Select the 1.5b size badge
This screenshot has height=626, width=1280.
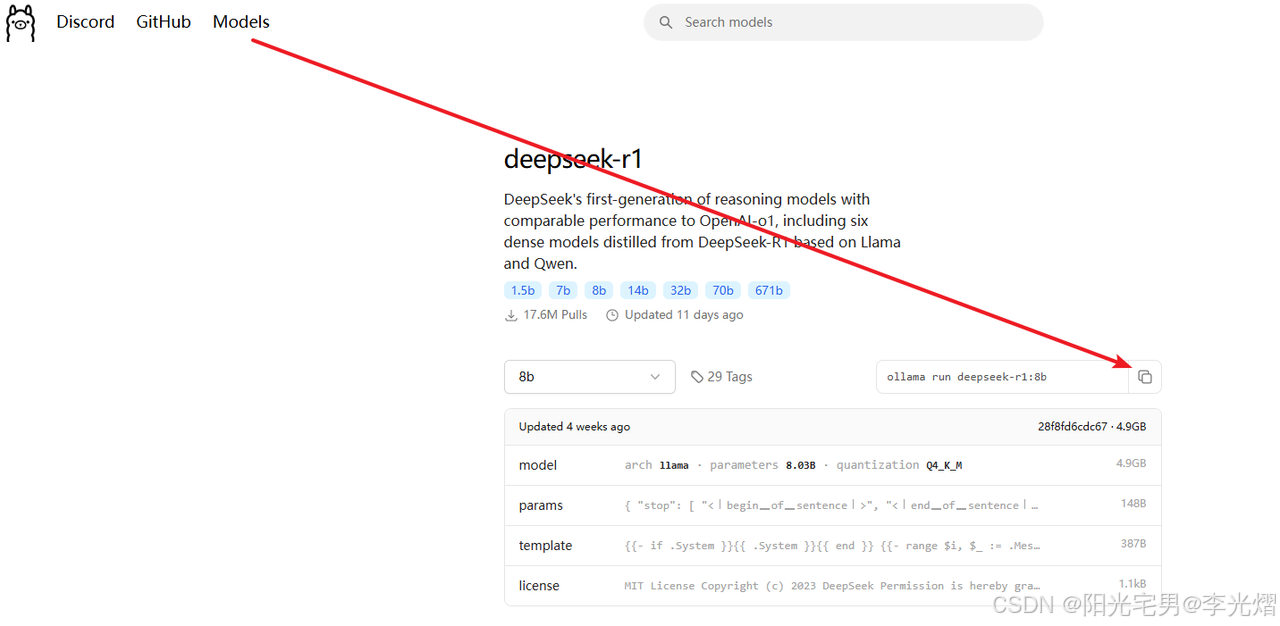click(522, 290)
